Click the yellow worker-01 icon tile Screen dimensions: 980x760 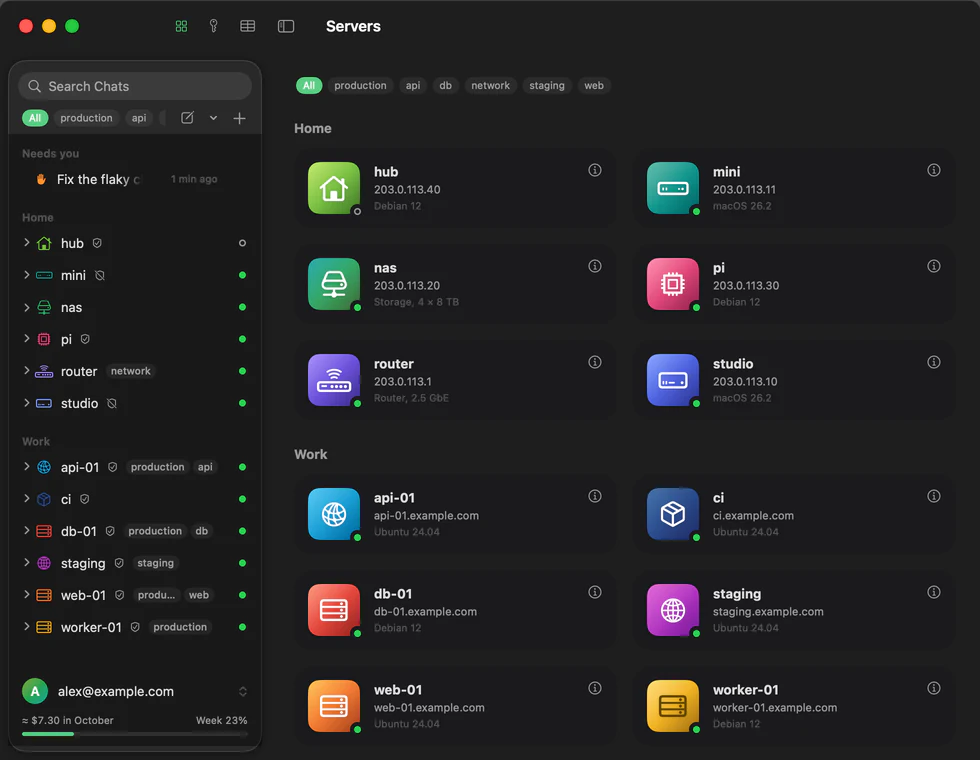tap(672, 706)
